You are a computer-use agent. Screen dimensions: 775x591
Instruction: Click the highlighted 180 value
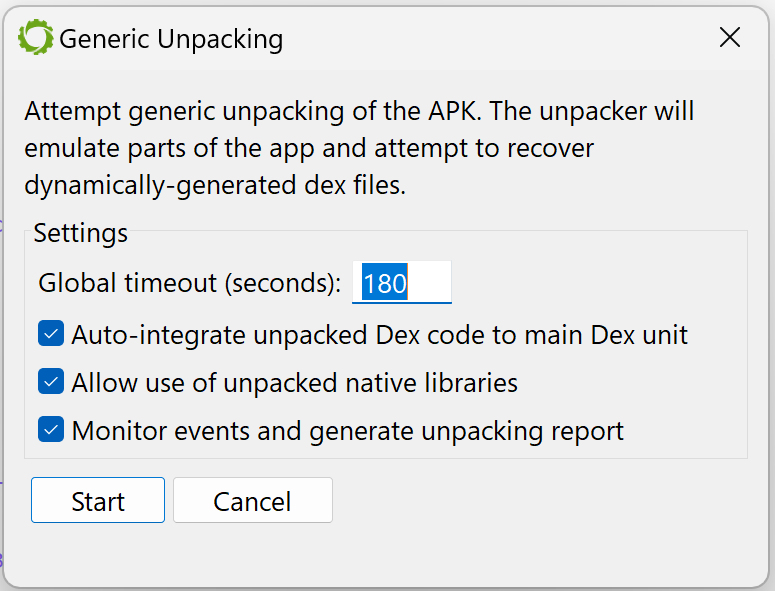[385, 283]
